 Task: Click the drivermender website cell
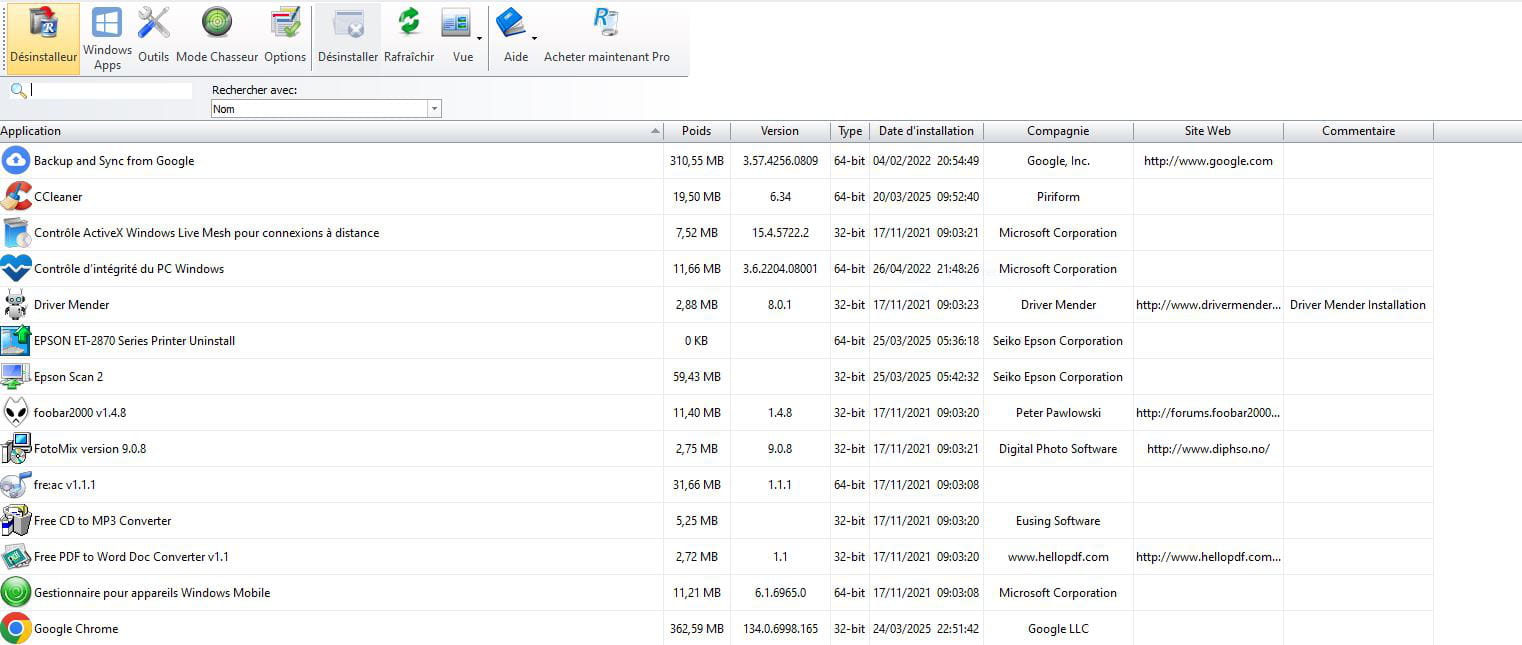click(x=1208, y=305)
